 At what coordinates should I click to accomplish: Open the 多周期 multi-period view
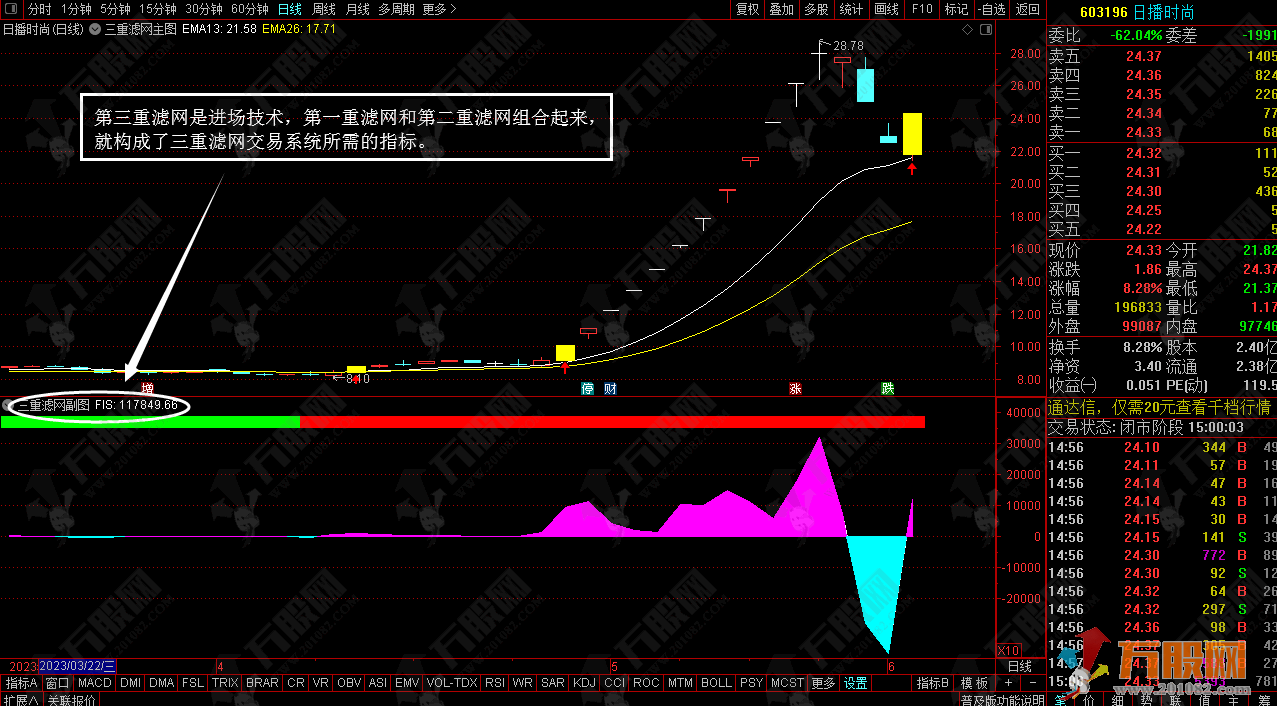tap(396, 9)
